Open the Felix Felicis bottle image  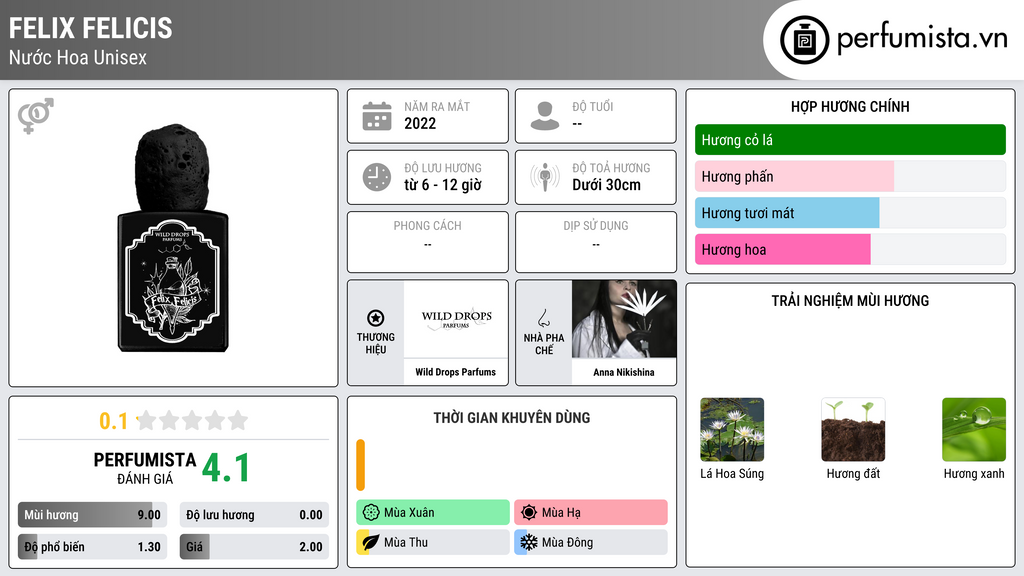[173, 238]
